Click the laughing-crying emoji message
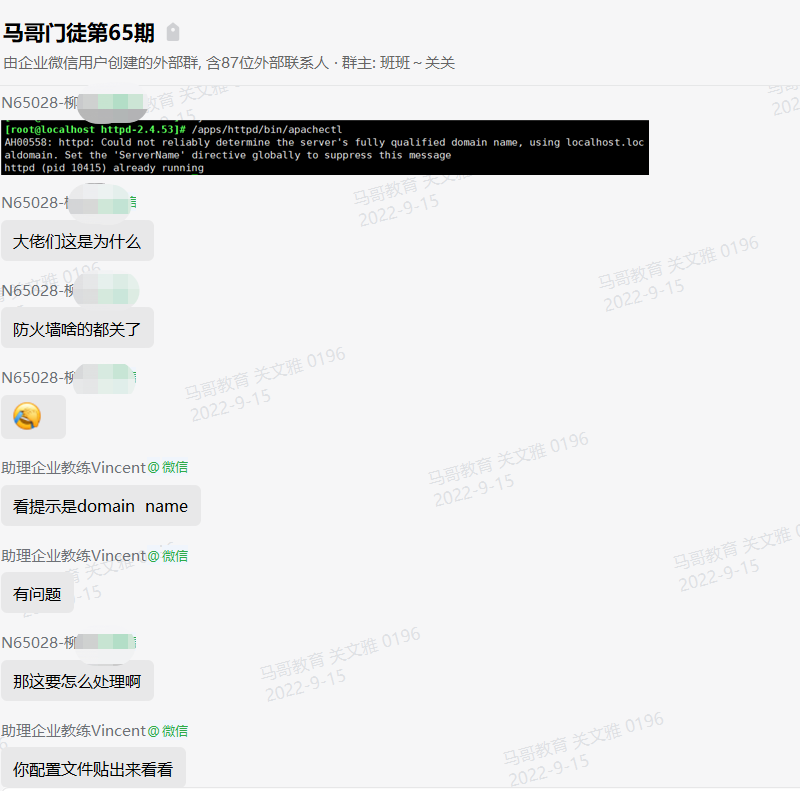The height and width of the screenshot is (791, 800). point(28,417)
